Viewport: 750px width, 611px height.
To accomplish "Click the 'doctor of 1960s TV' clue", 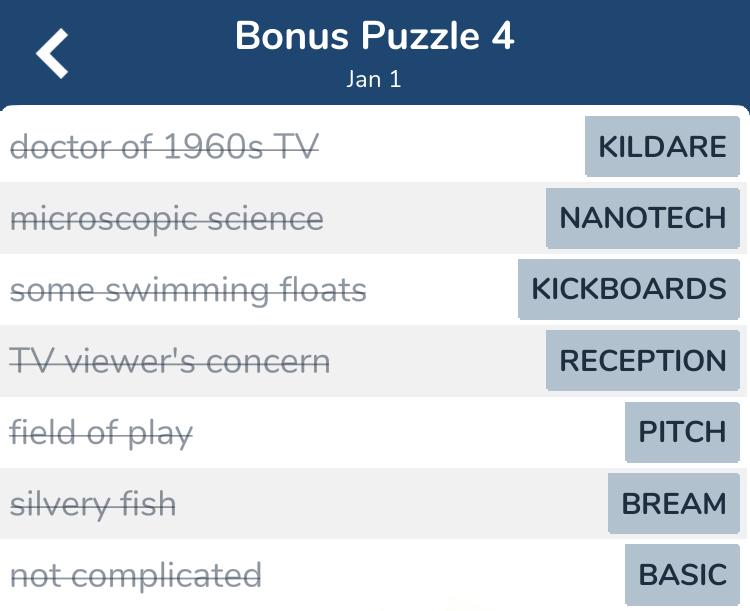I will [164, 146].
